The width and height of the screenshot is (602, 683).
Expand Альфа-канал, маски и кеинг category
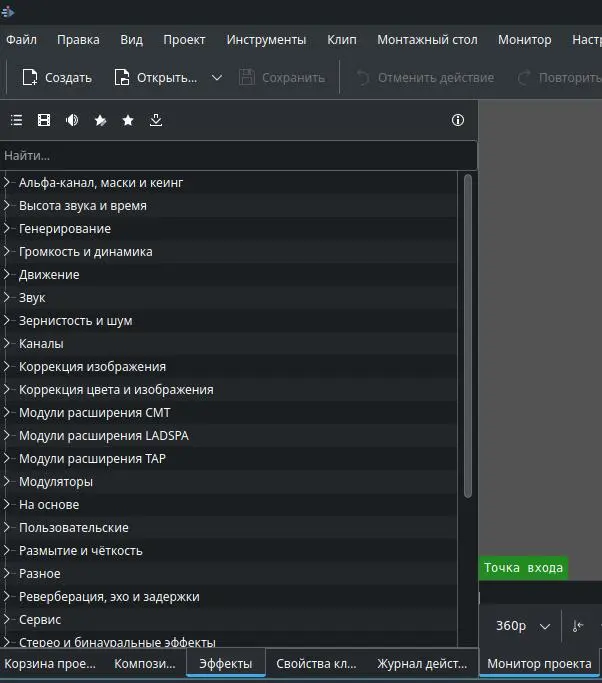[7, 183]
